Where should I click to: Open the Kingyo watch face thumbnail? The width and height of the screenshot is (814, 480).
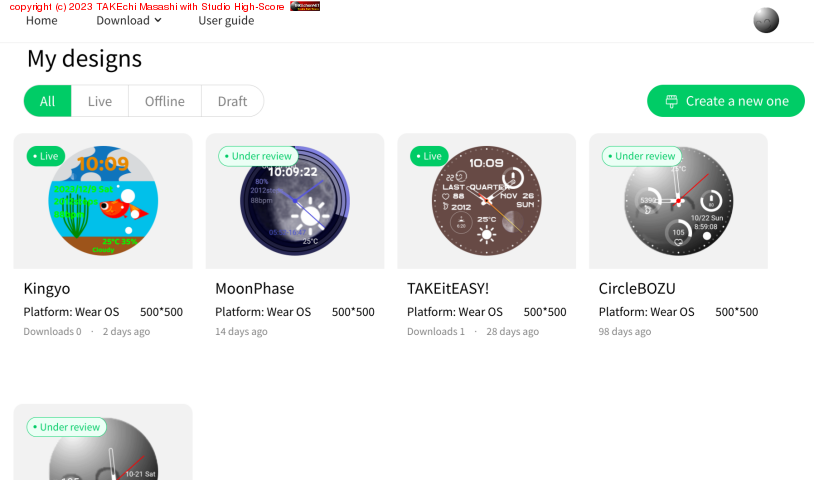click(x=103, y=201)
